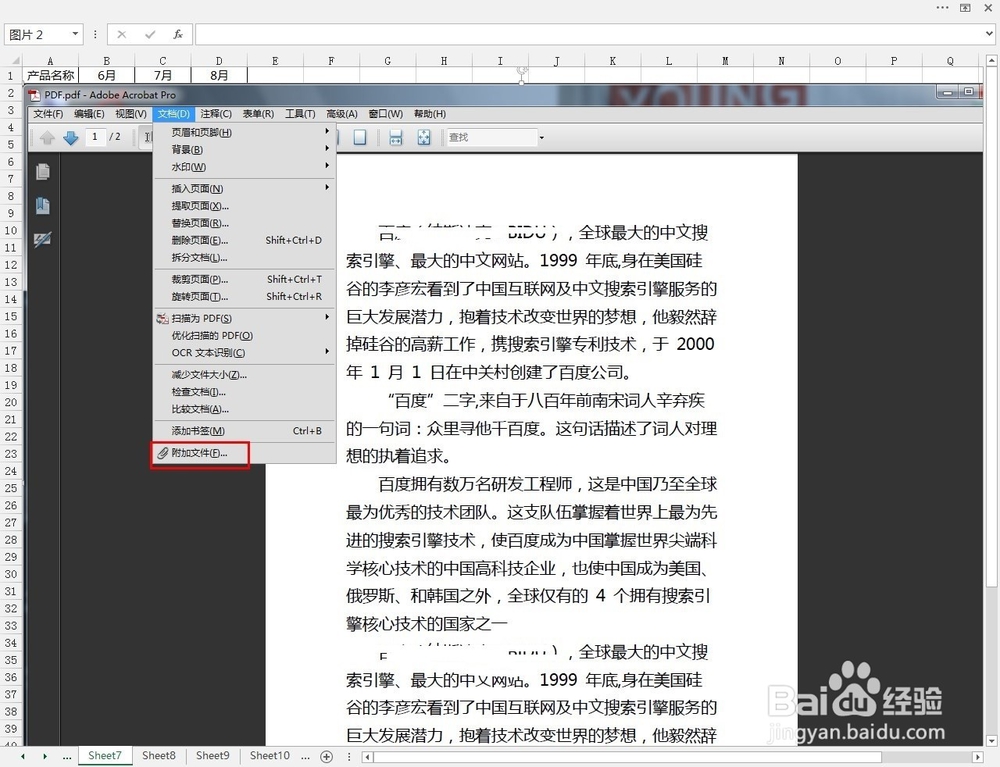This screenshot has height=767, width=1000.
Task: Choose 检查文档(I)... entry
Action: [x=245, y=391]
